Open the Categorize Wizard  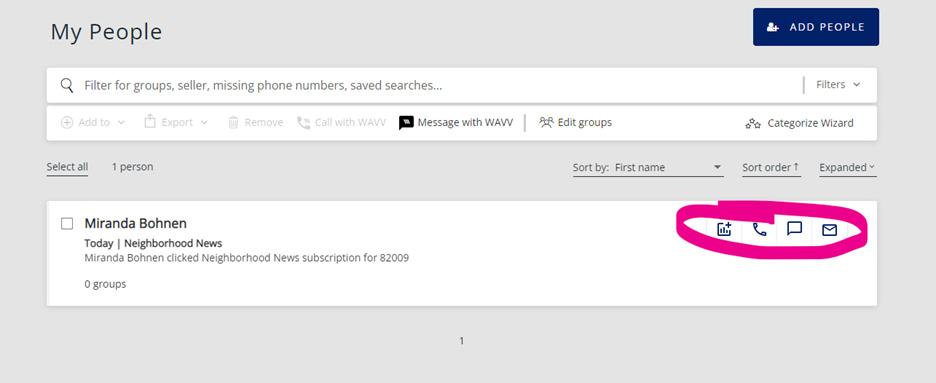coord(799,123)
